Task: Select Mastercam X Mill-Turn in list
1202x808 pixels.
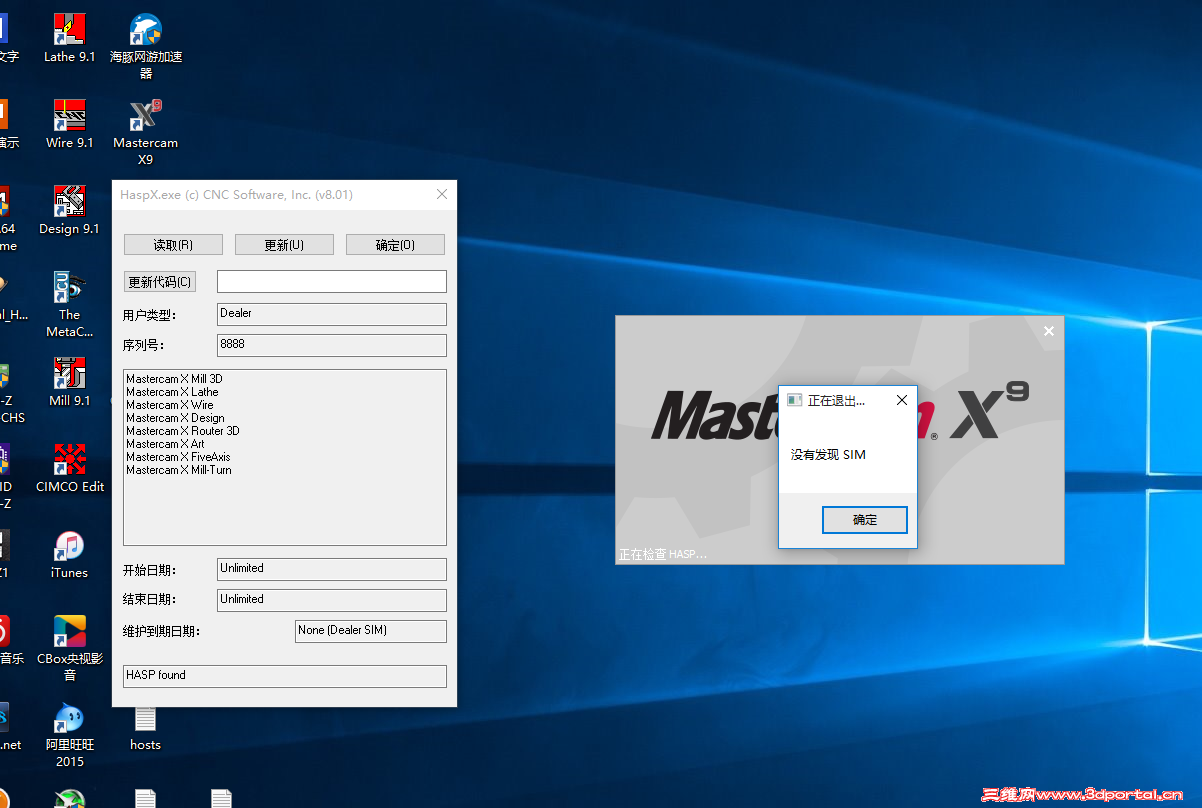Action: [x=179, y=470]
